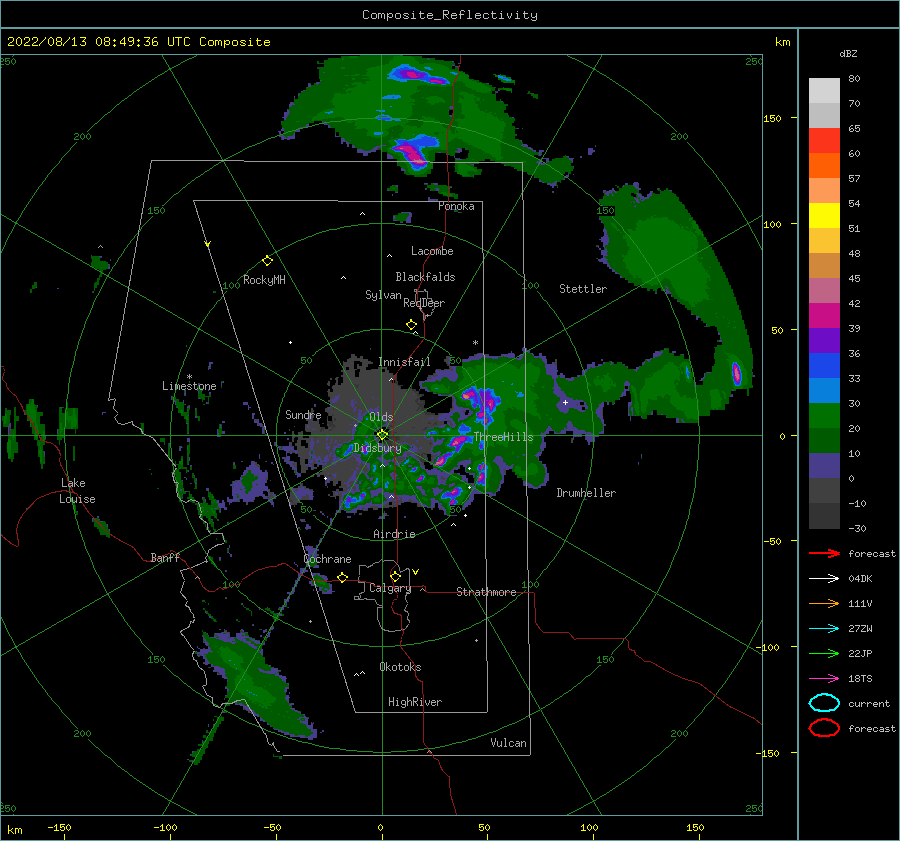Click the Lacombe city label

432,251
